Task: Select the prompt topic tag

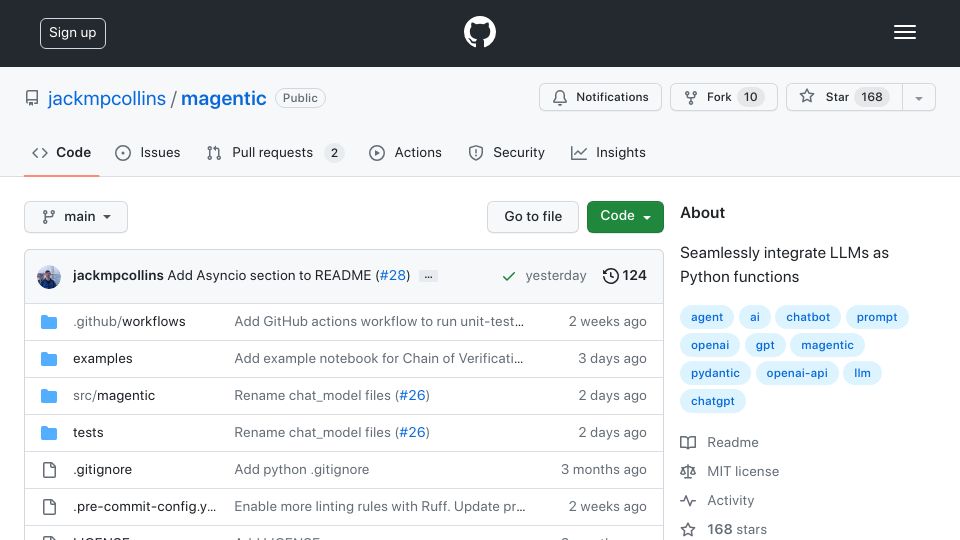Action: (x=877, y=317)
